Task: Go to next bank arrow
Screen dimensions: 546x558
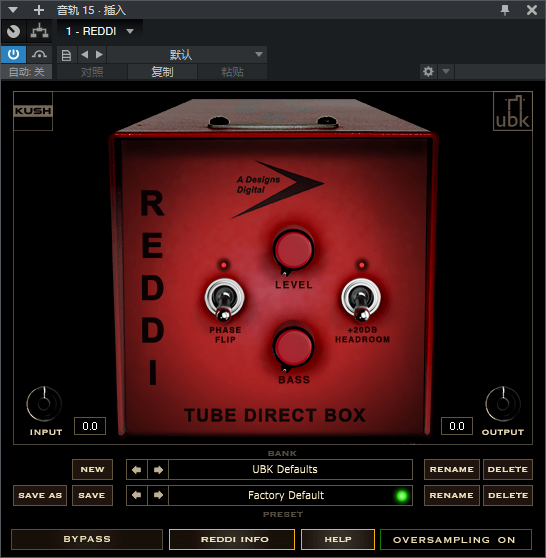Action: [x=158, y=470]
